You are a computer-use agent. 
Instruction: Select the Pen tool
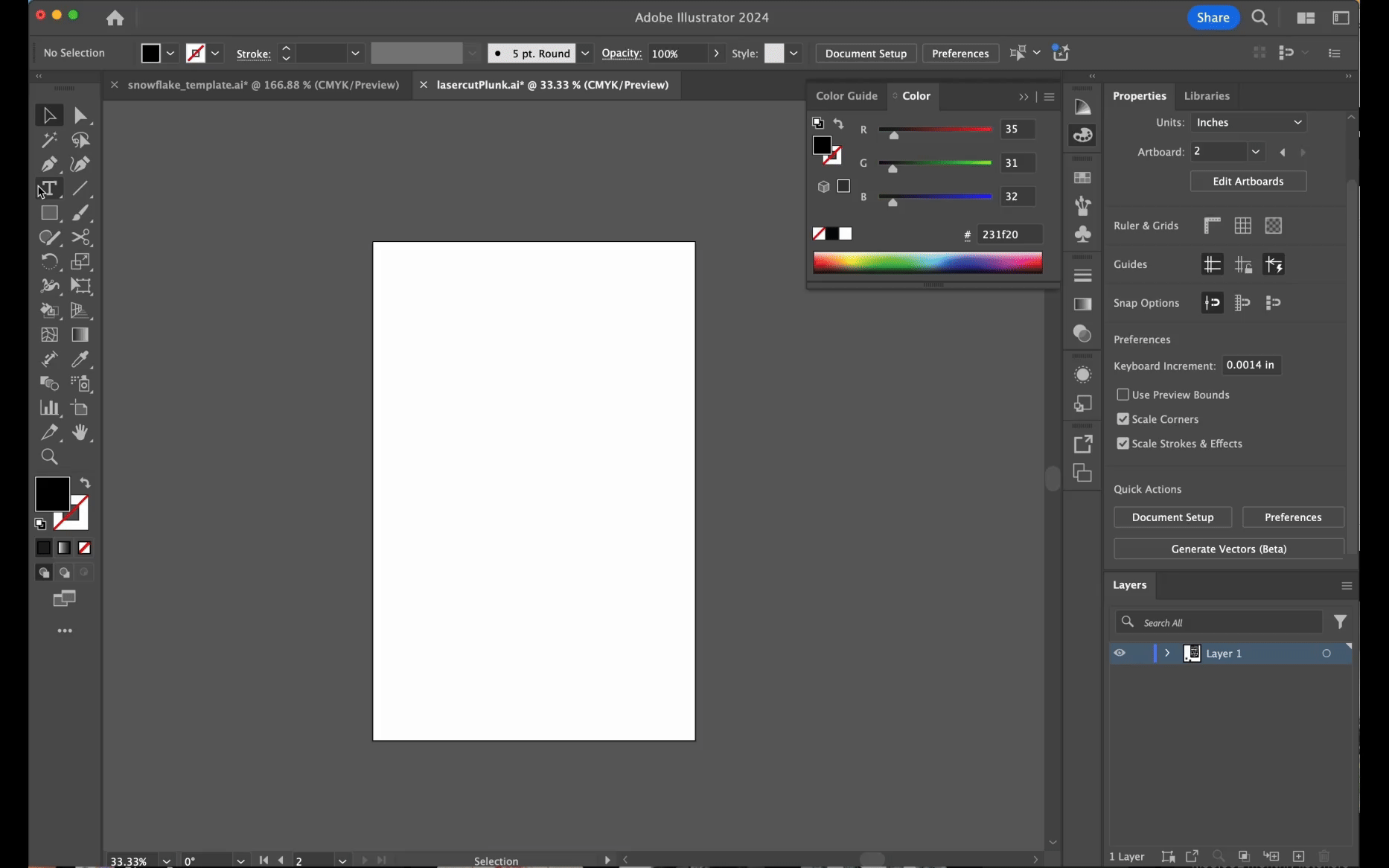49,164
